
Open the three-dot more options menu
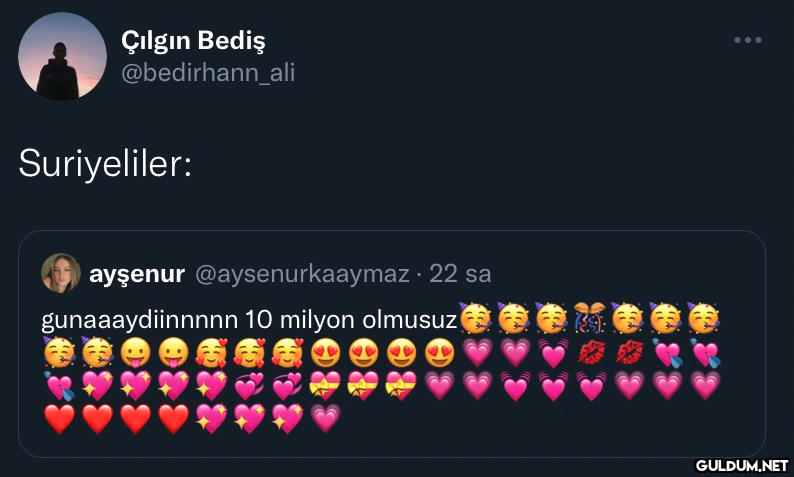(x=748, y=40)
